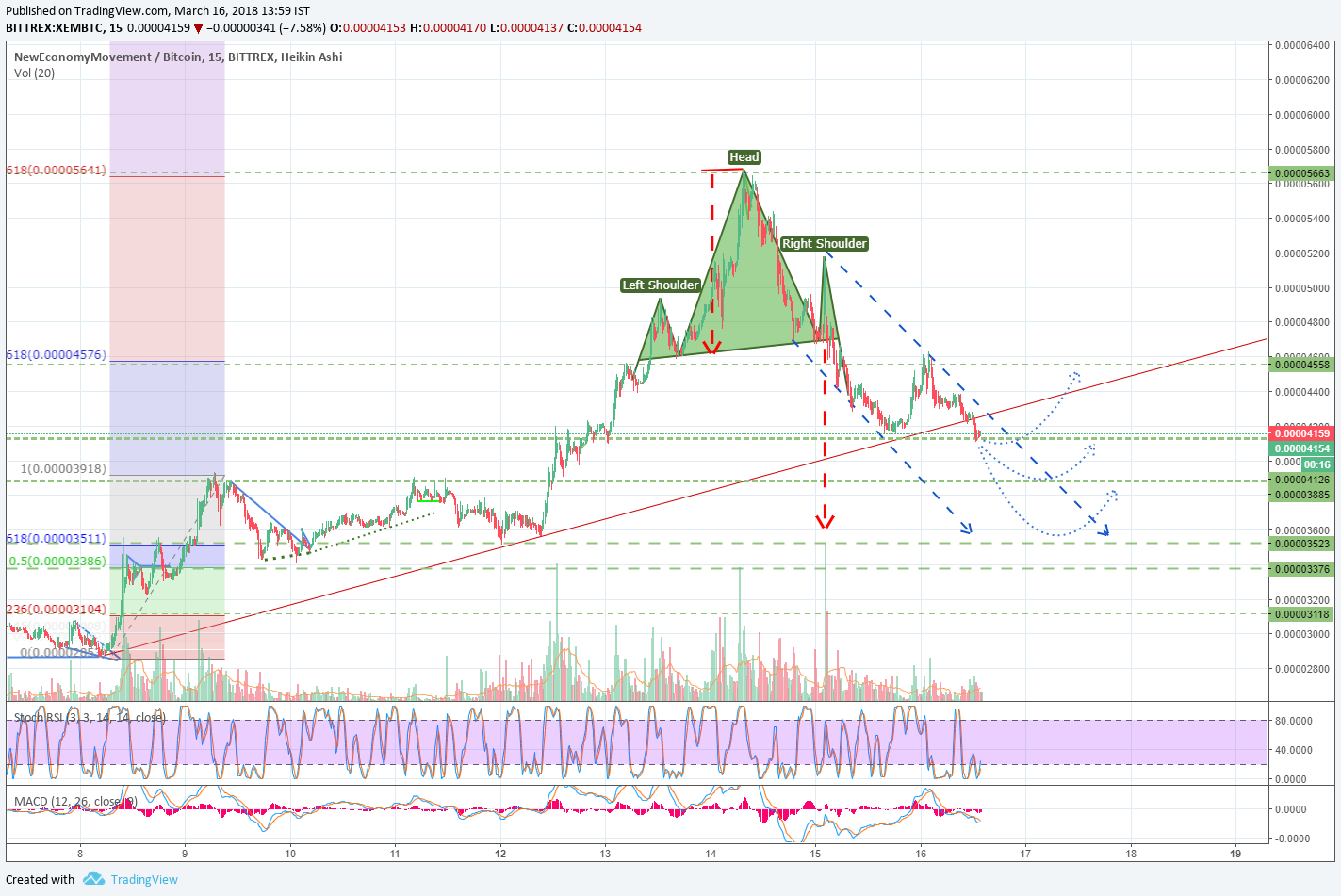Click date 12 on the time axis
1341x896 pixels.
tap(500, 854)
